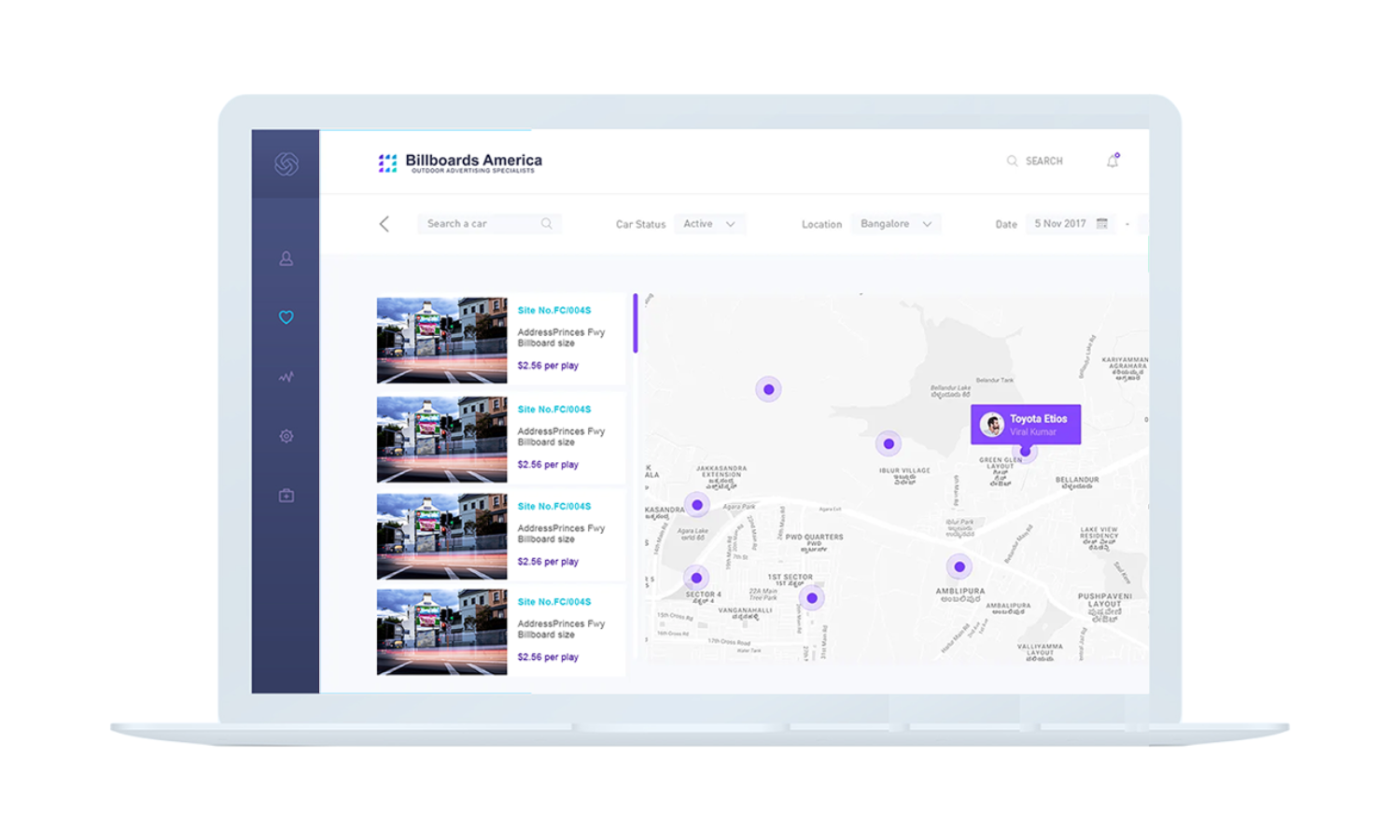Image resolution: width=1400 pixels, height=840 pixels.
Task: Click VALLIYAMMA LAYOUT label on map
Action: (x=1041, y=650)
